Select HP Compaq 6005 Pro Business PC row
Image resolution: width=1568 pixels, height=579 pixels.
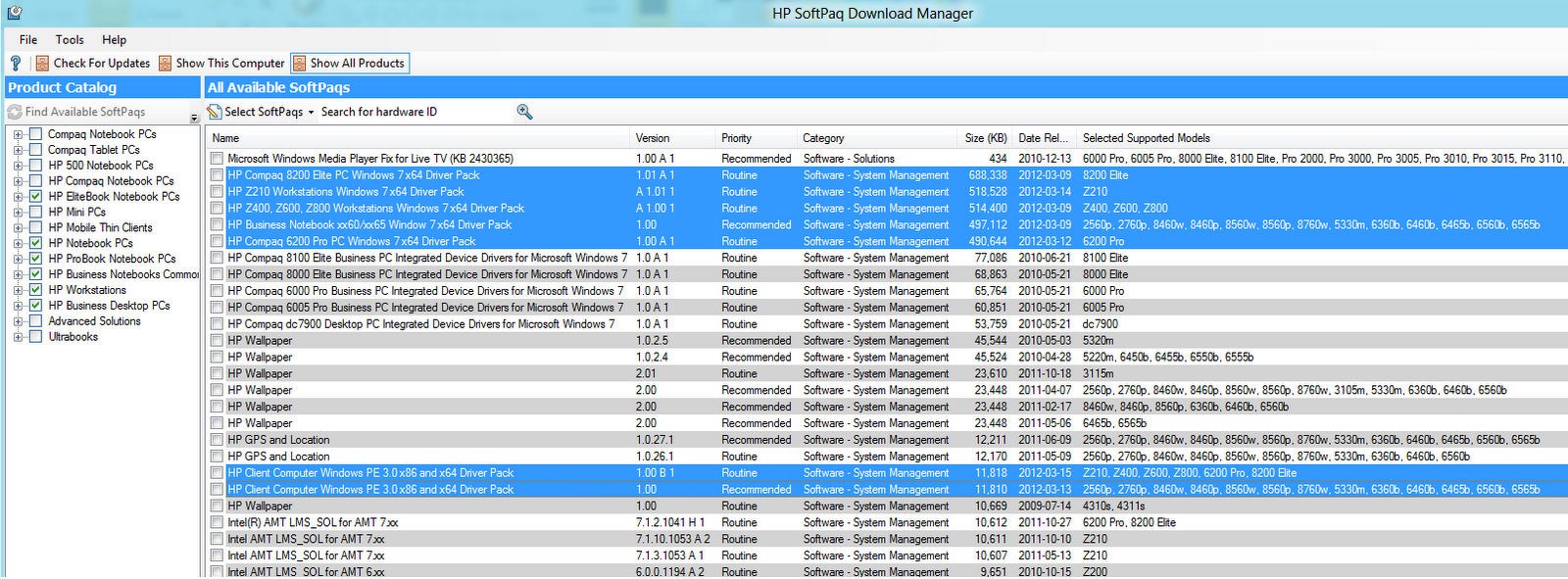coord(887,308)
